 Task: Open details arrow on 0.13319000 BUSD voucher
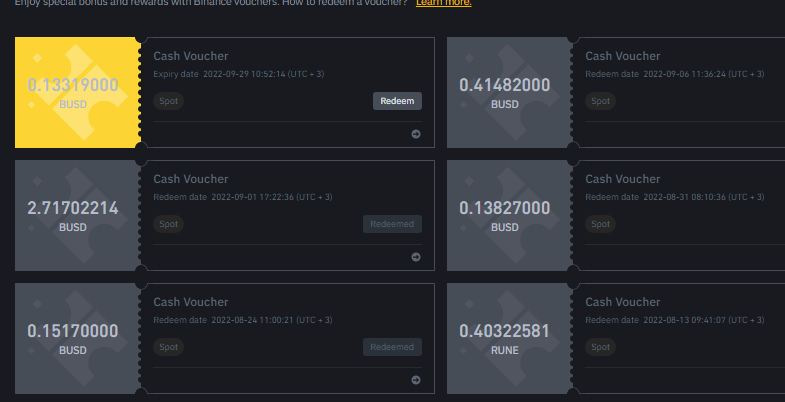416,134
